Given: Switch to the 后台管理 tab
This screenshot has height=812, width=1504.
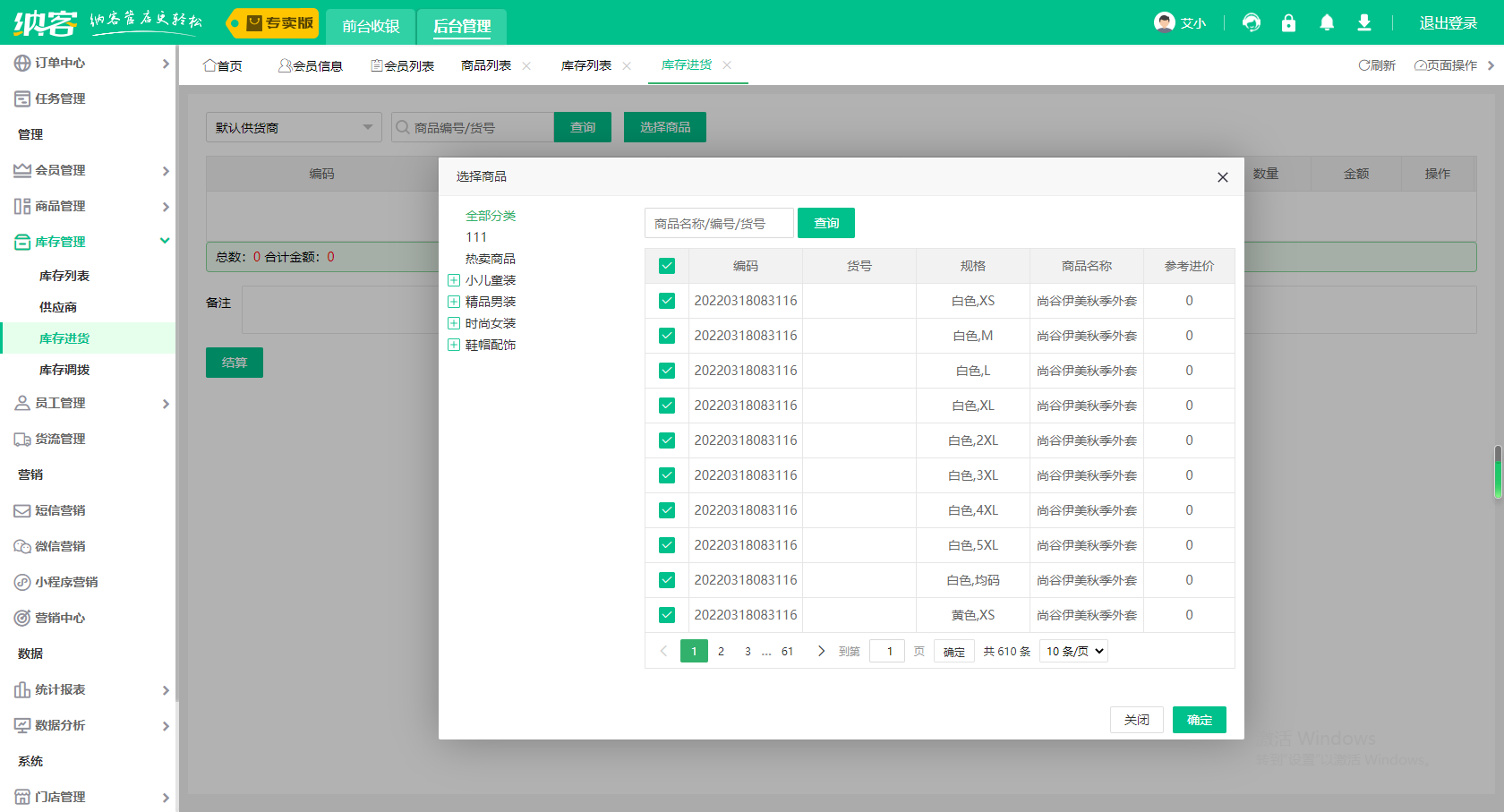Looking at the screenshot, I should point(462,26).
